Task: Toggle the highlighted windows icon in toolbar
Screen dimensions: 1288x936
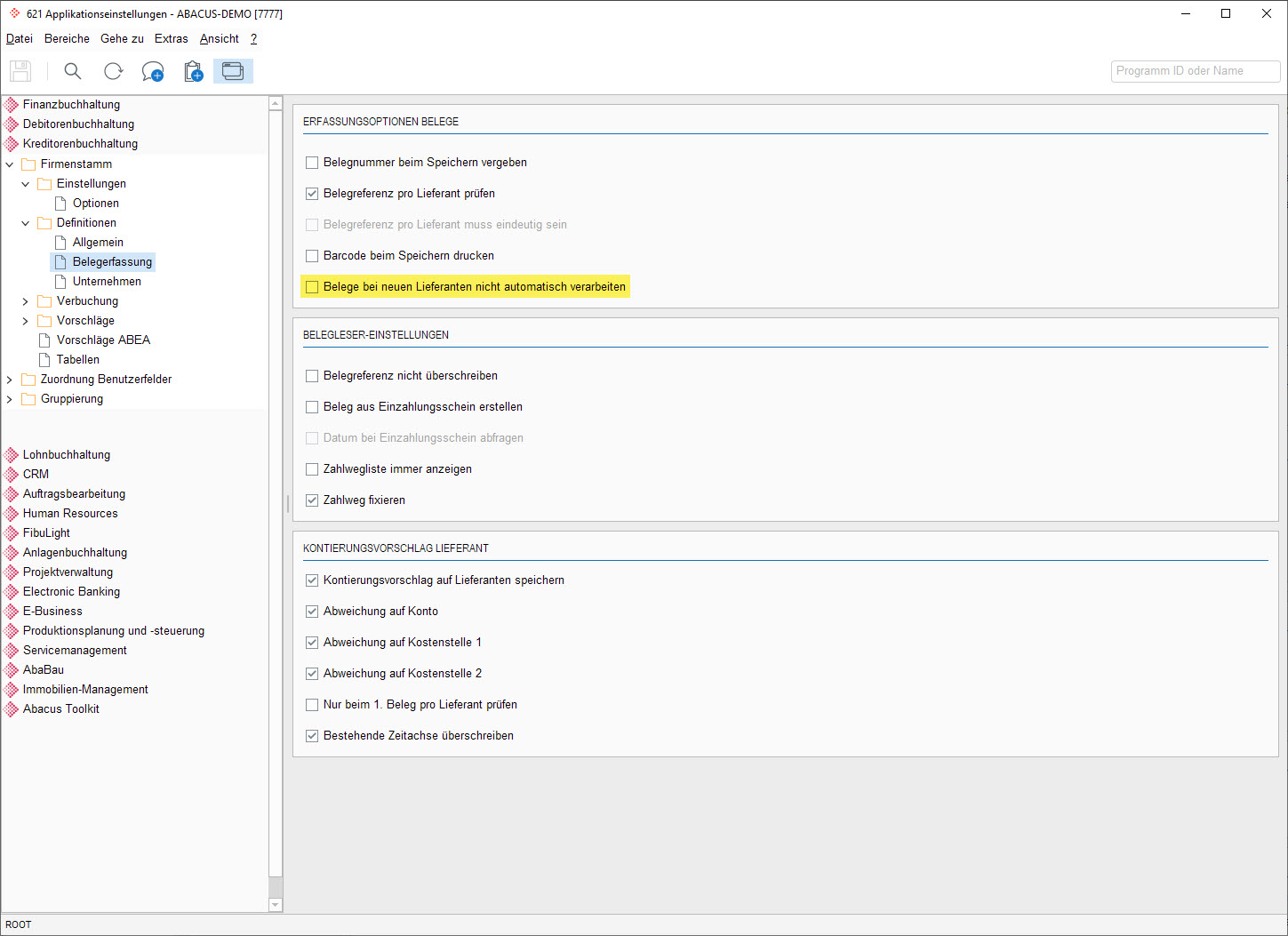Action: 233,71
